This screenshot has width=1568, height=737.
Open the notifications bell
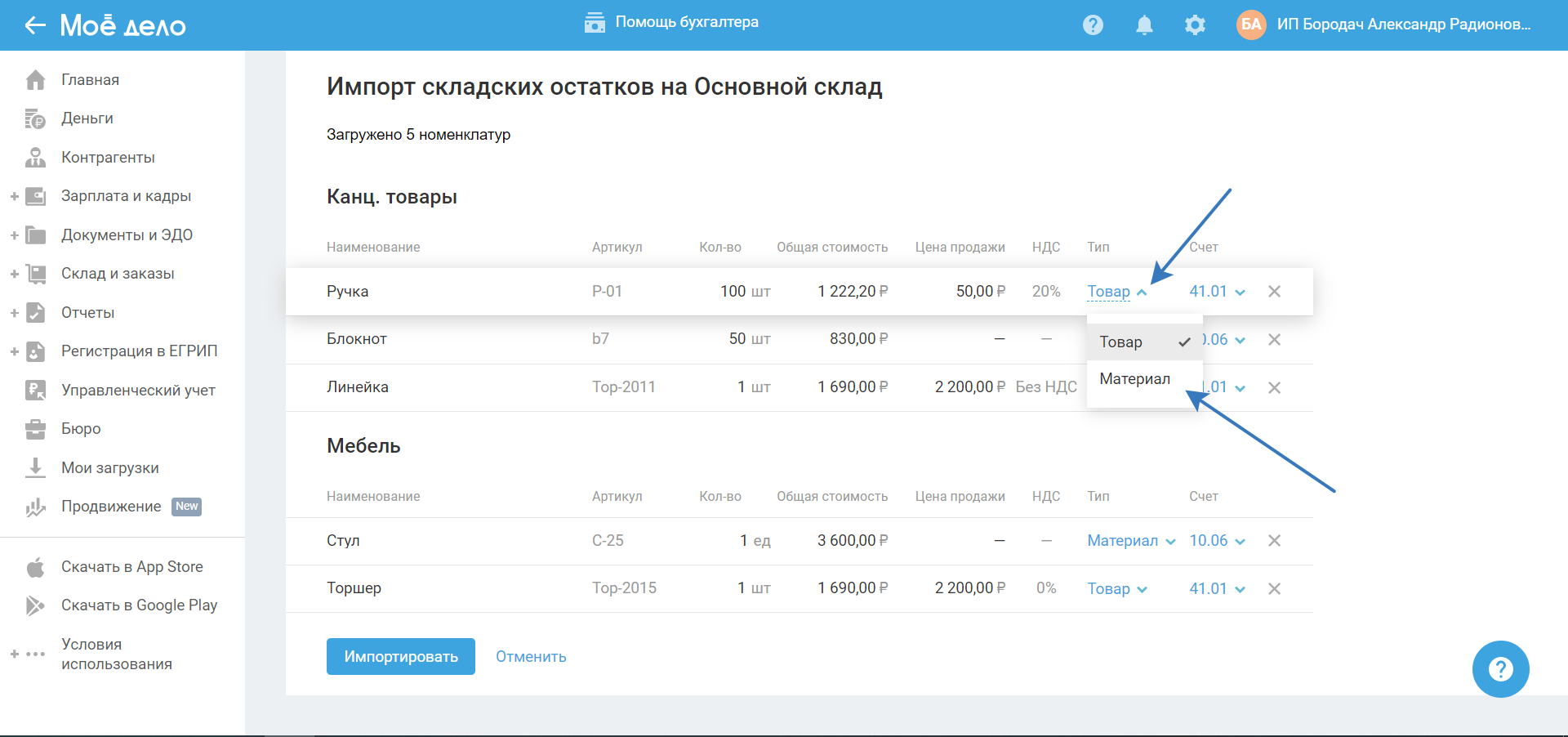point(1144,25)
